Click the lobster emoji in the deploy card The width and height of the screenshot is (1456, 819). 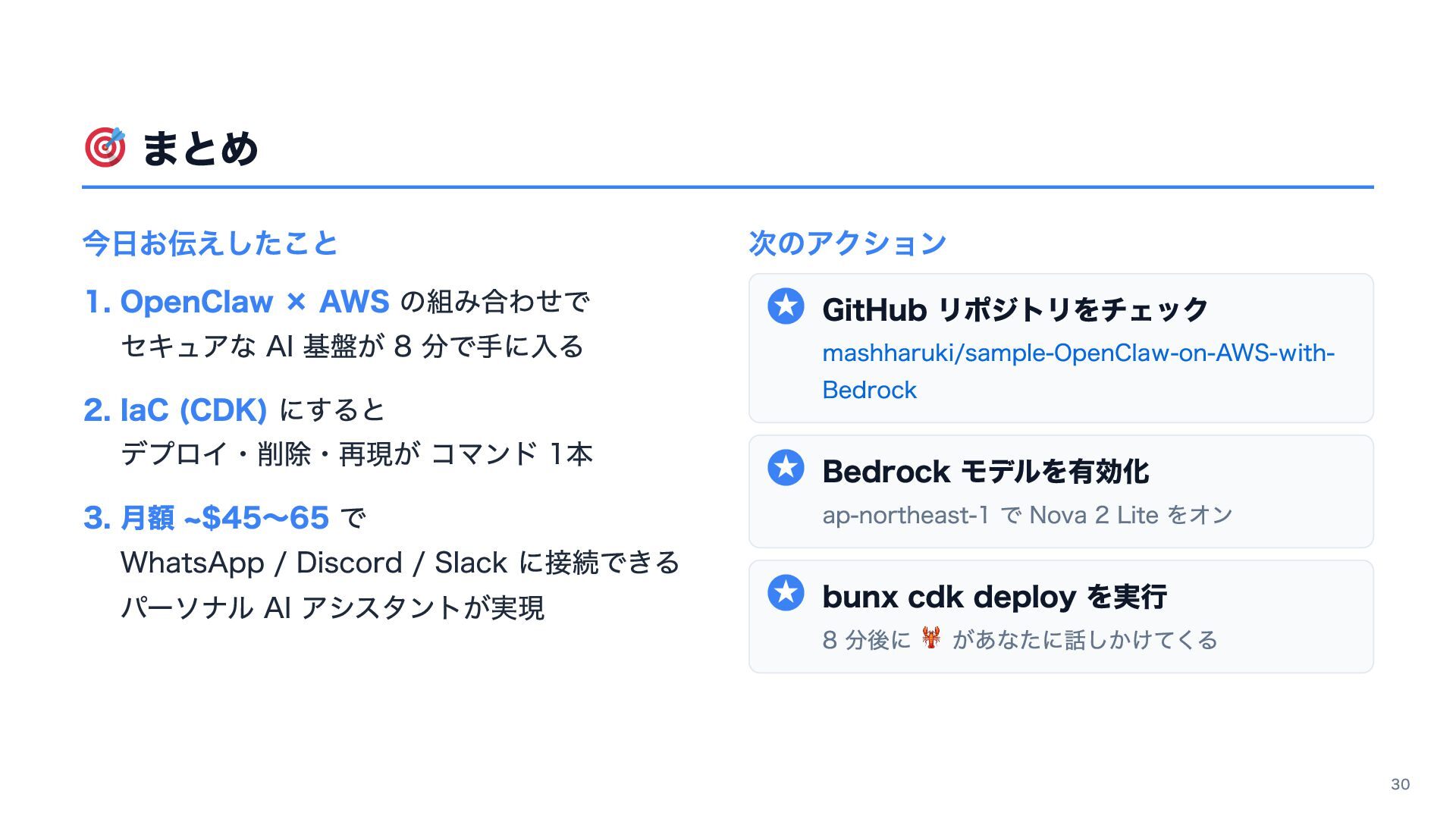[931, 638]
